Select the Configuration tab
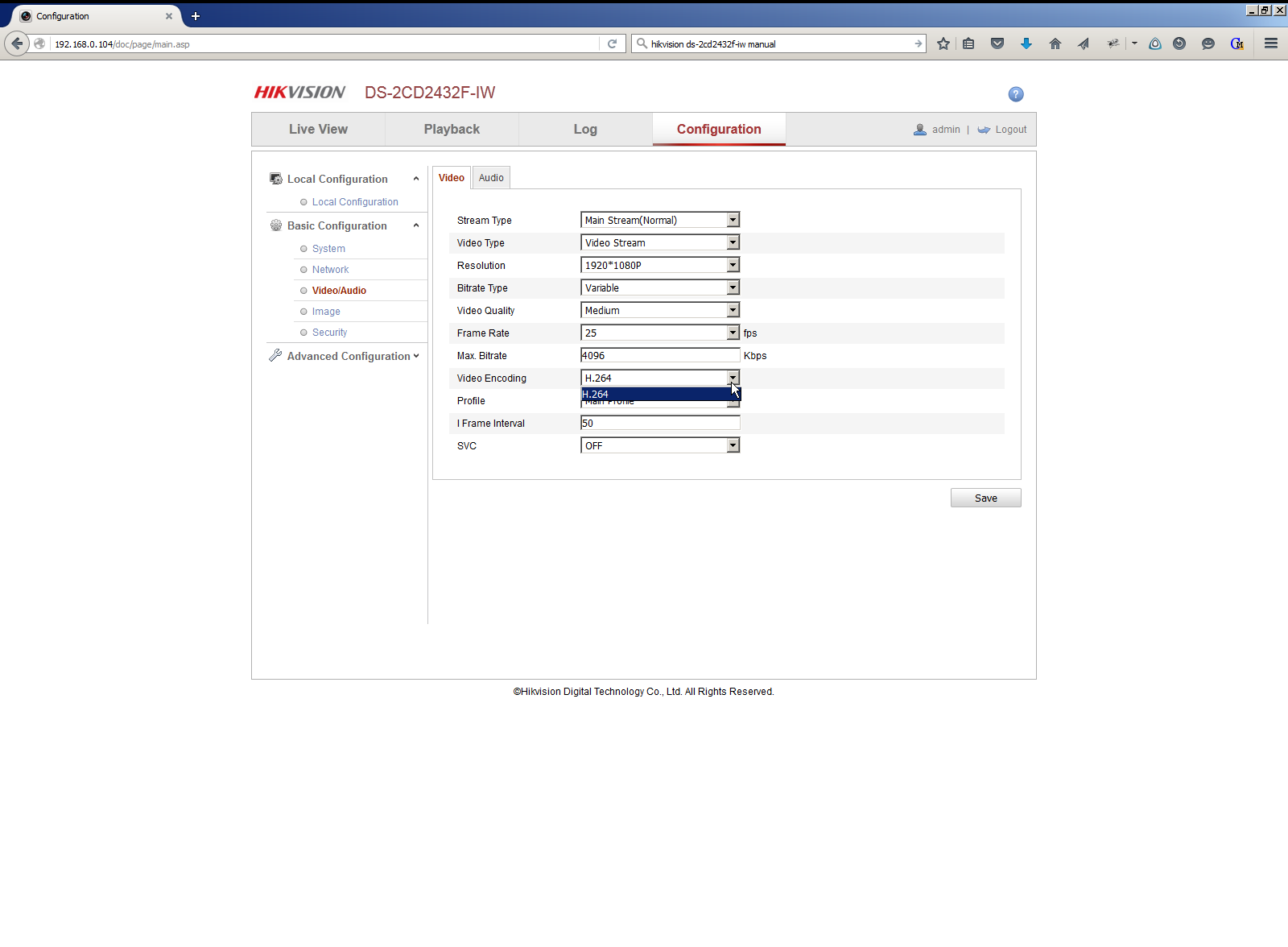The image size is (1288, 947). 719,130
